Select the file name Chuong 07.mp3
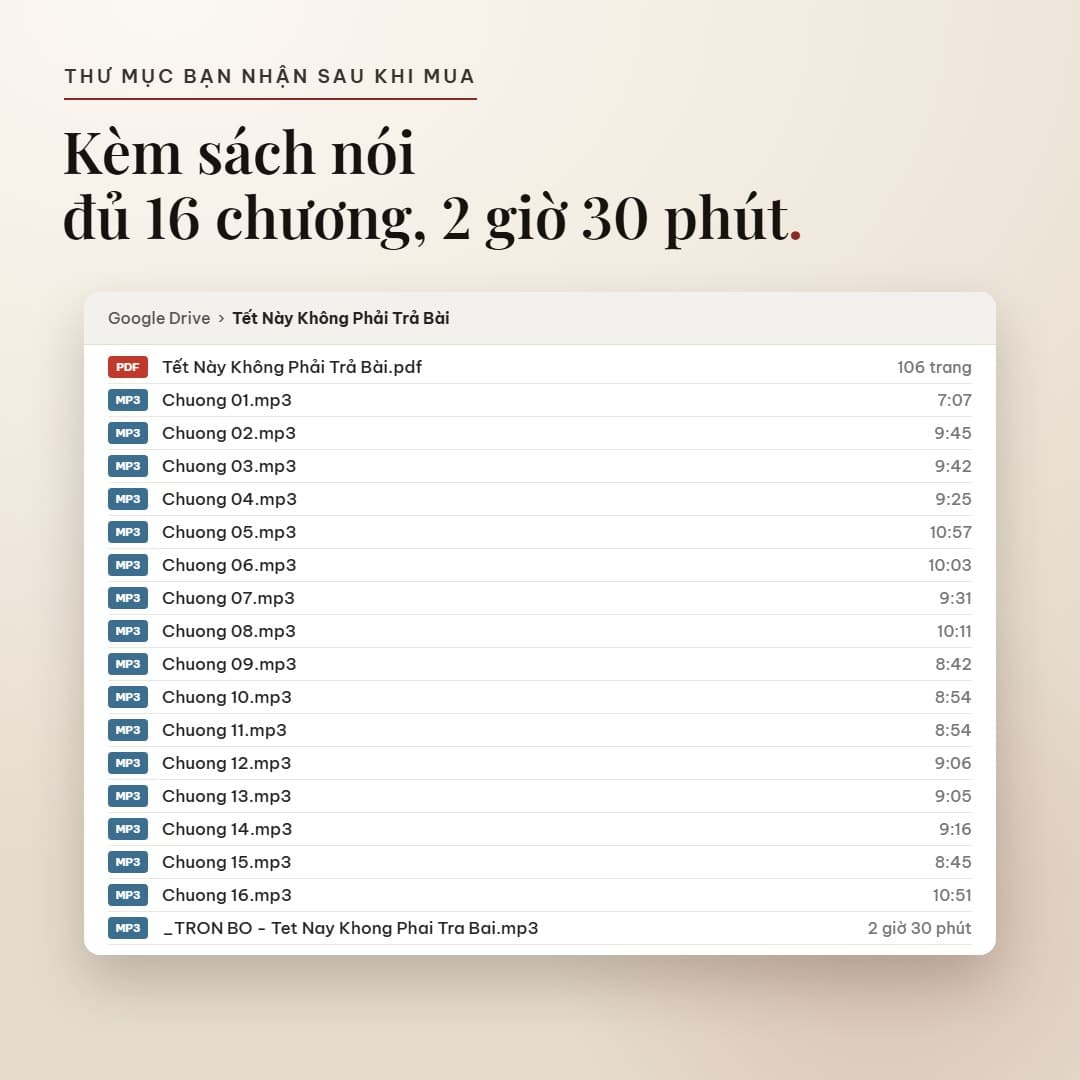The width and height of the screenshot is (1080, 1080). tap(228, 599)
